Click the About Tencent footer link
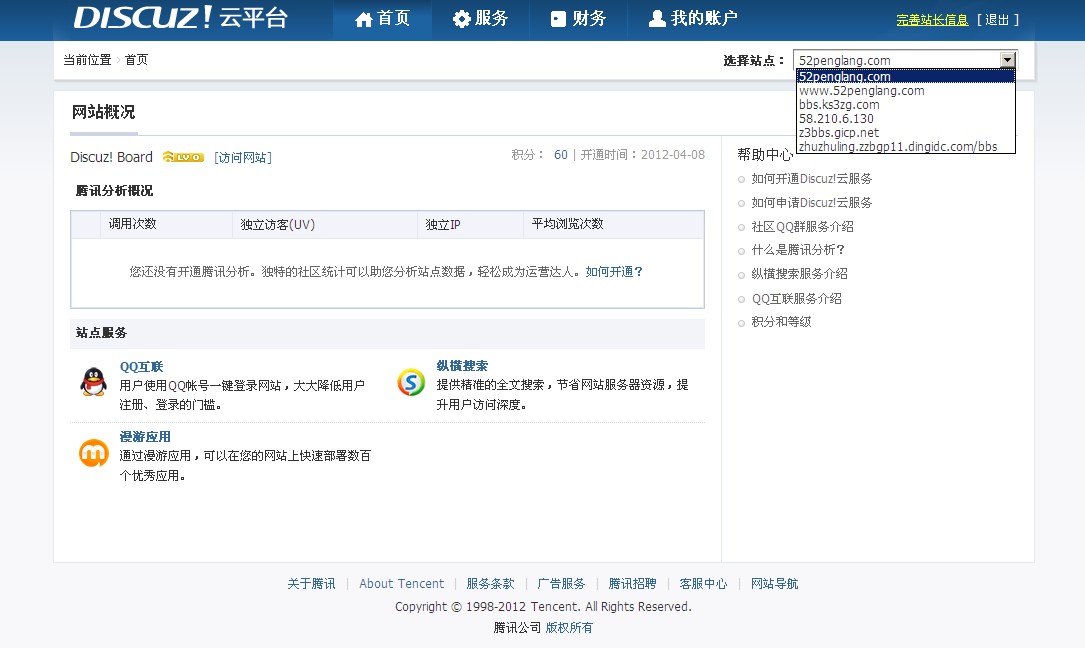 (x=401, y=584)
